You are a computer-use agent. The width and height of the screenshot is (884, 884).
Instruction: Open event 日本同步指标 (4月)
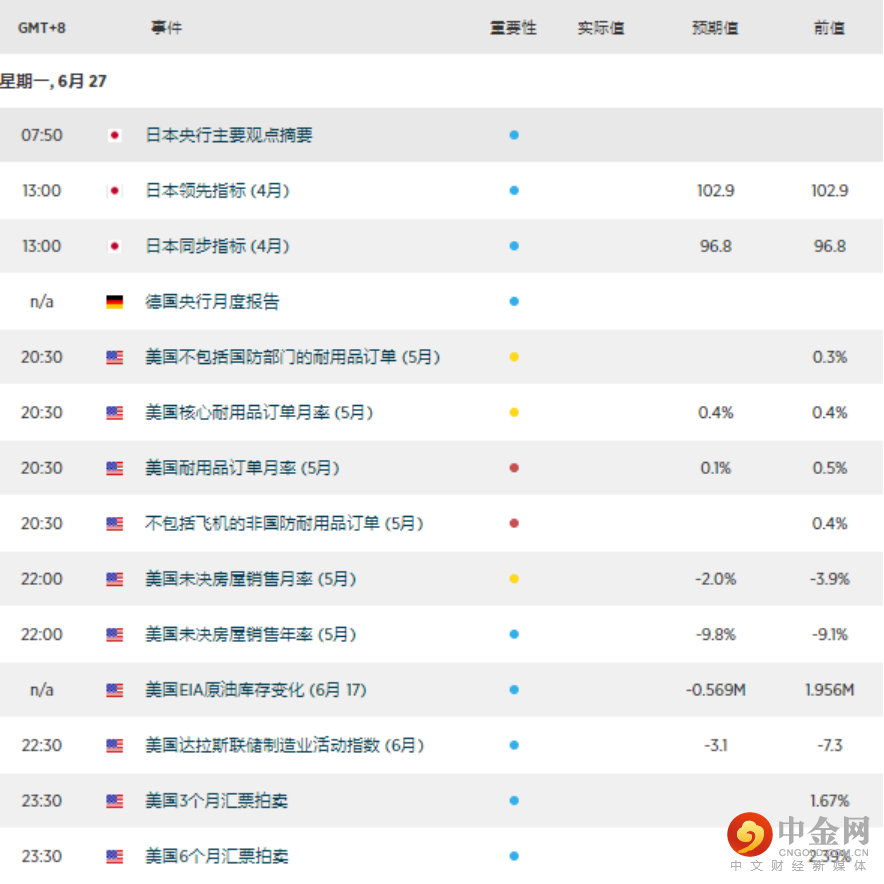(218, 246)
